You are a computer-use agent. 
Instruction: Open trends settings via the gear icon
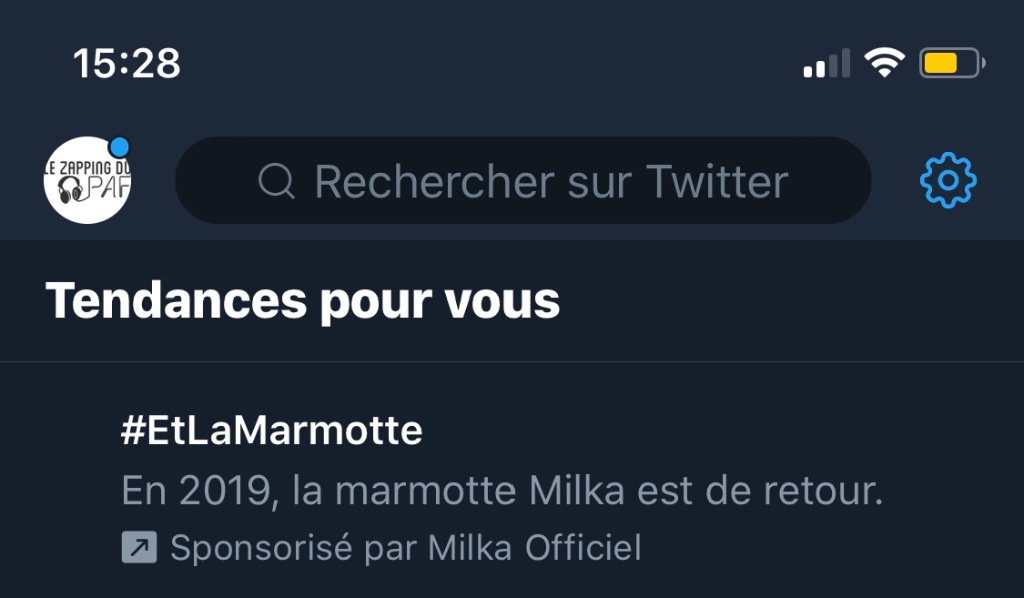(x=948, y=180)
